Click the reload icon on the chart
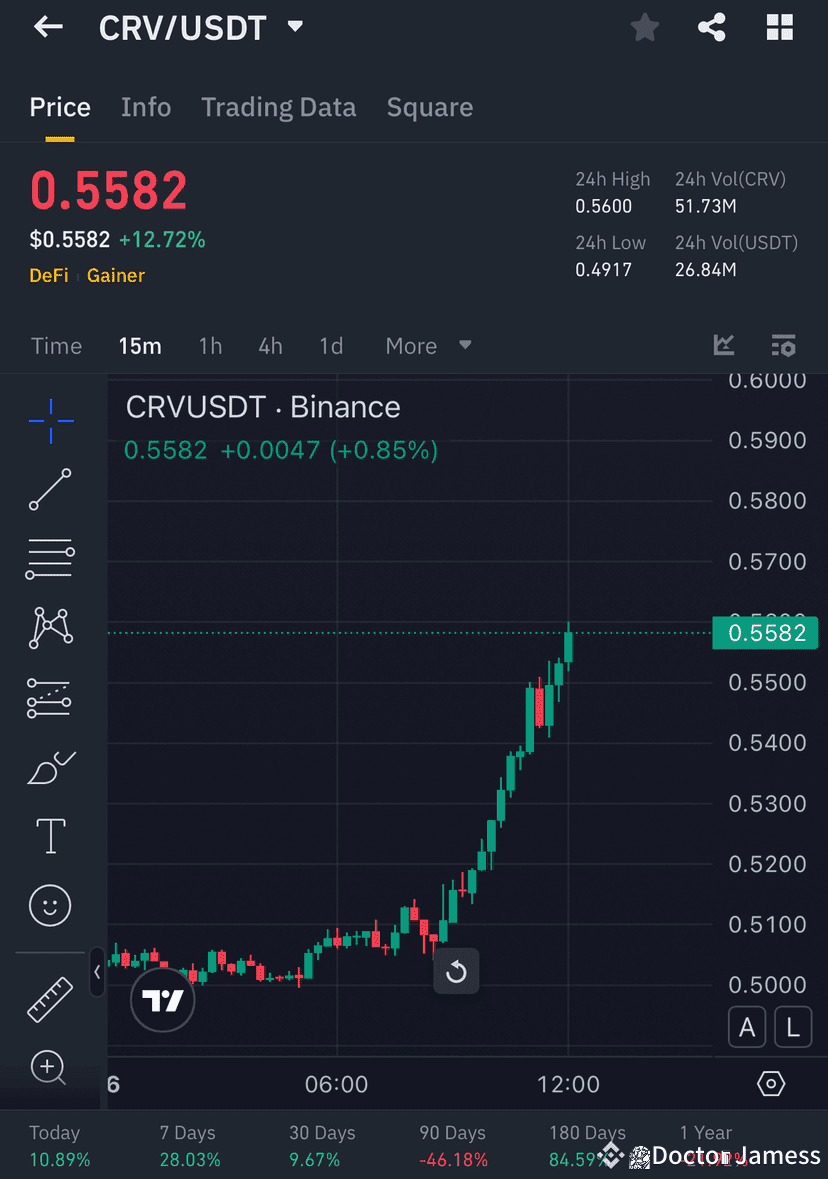 [456, 970]
